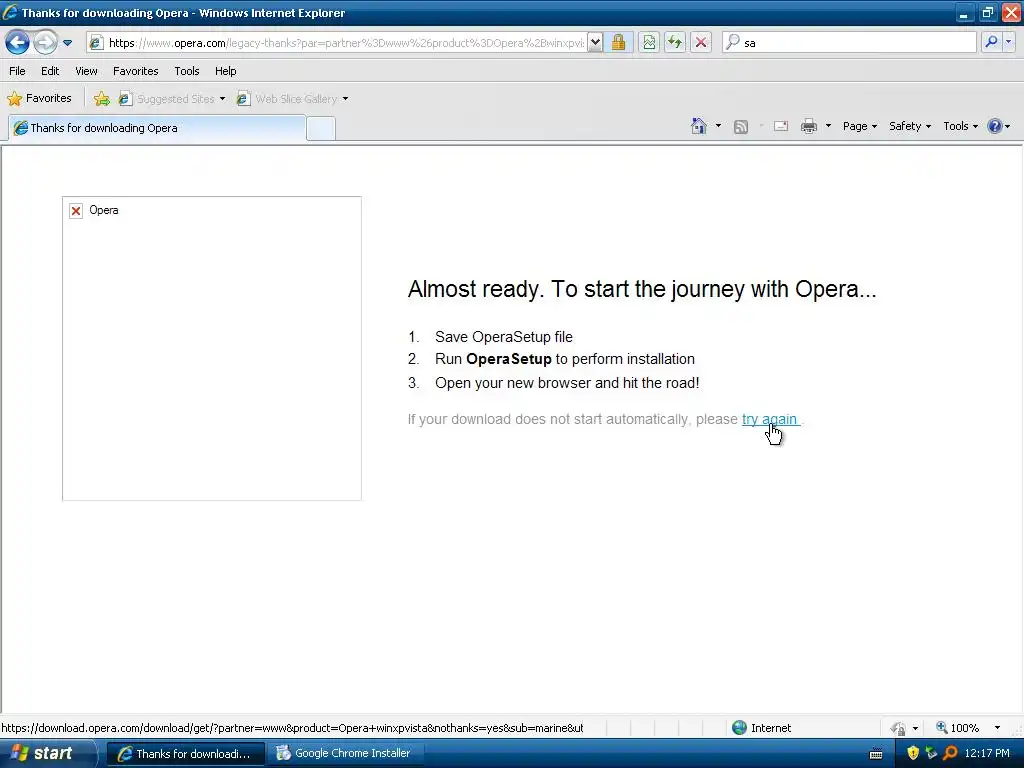The width and height of the screenshot is (1024, 768).
Task: Click the Refresh green arrows icon
Action: pos(675,43)
